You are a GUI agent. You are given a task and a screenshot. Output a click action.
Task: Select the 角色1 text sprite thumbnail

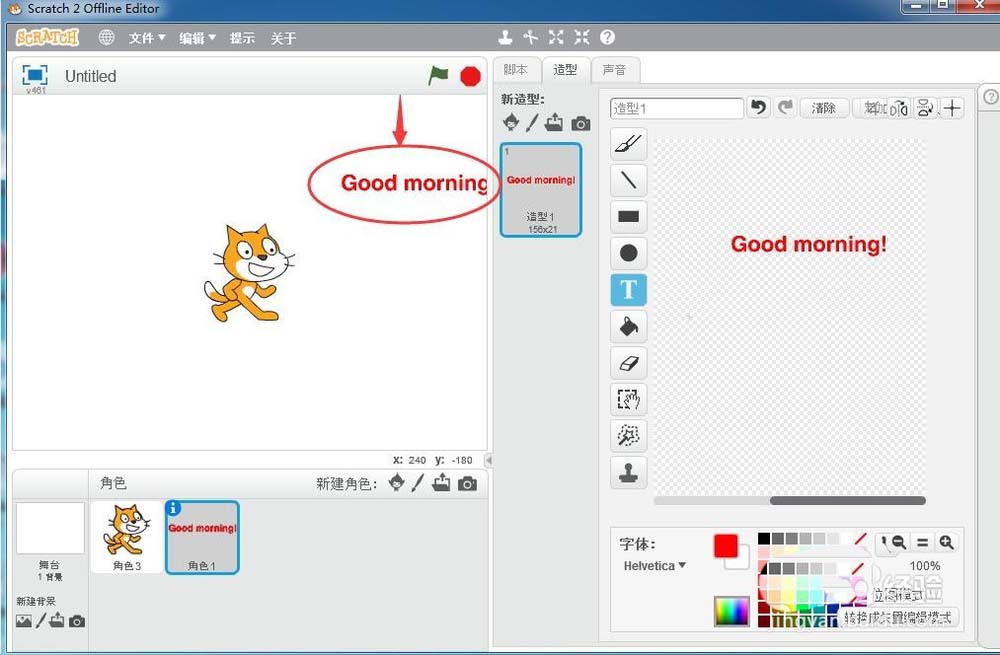click(x=202, y=538)
